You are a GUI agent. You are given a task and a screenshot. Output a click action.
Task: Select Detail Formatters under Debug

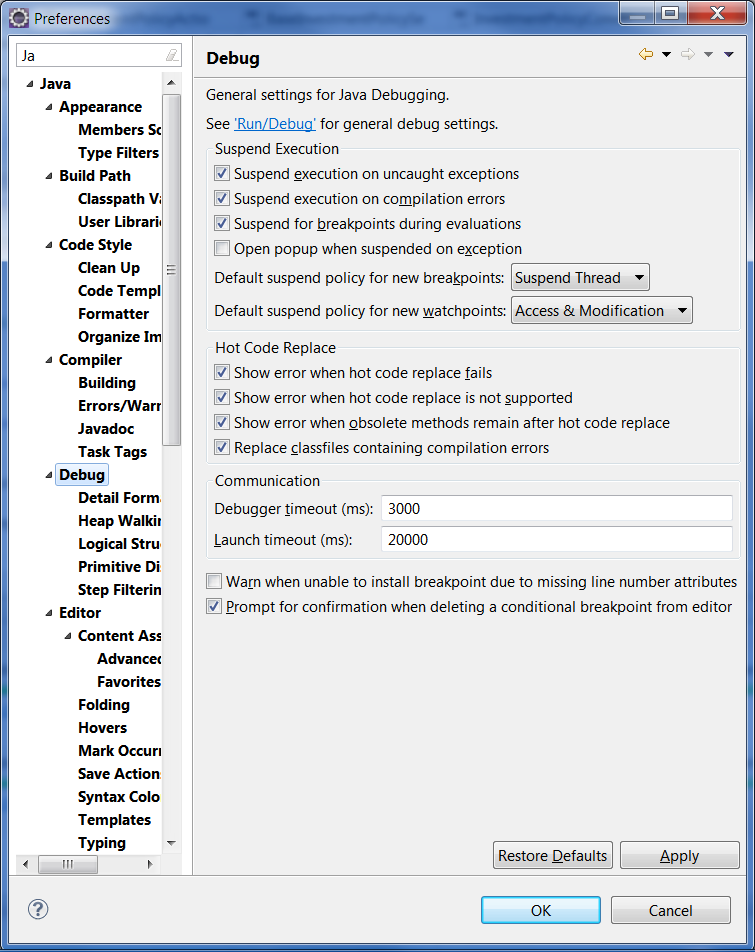119,498
